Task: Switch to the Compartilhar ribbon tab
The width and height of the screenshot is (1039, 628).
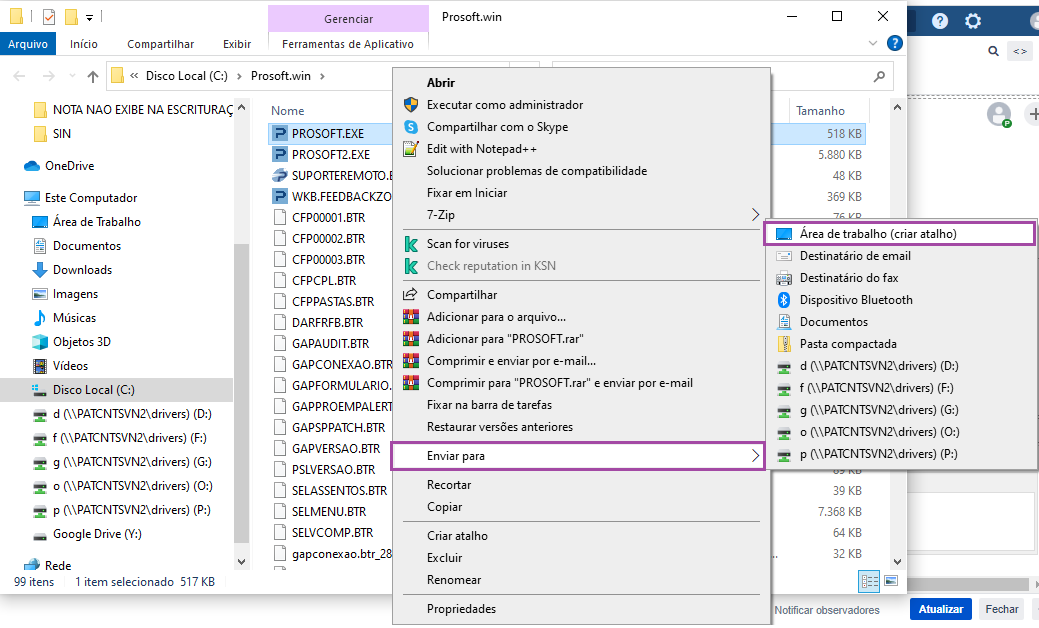Action: pyautogui.click(x=160, y=44)
